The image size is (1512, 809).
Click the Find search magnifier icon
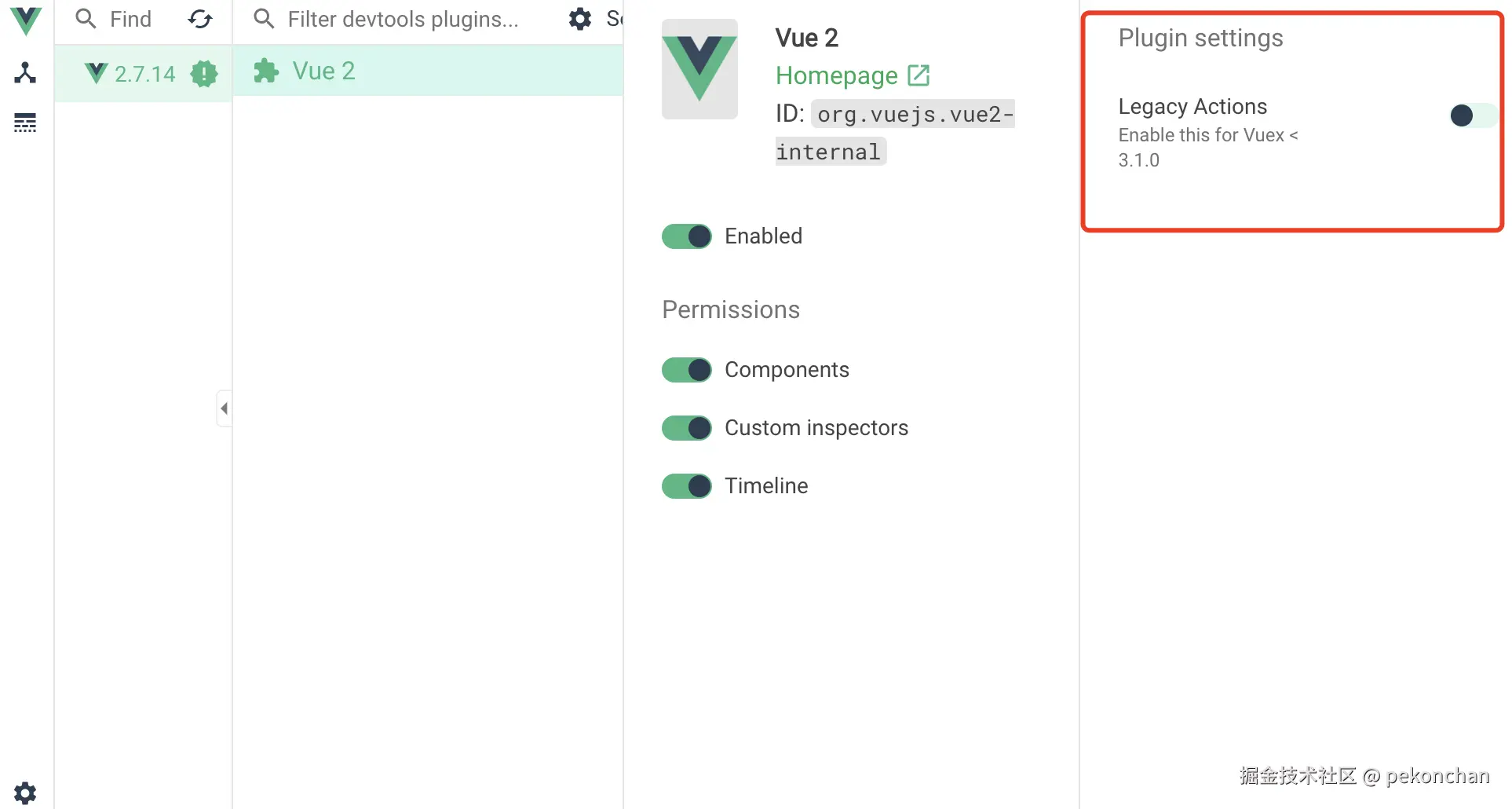pos(86,20)
